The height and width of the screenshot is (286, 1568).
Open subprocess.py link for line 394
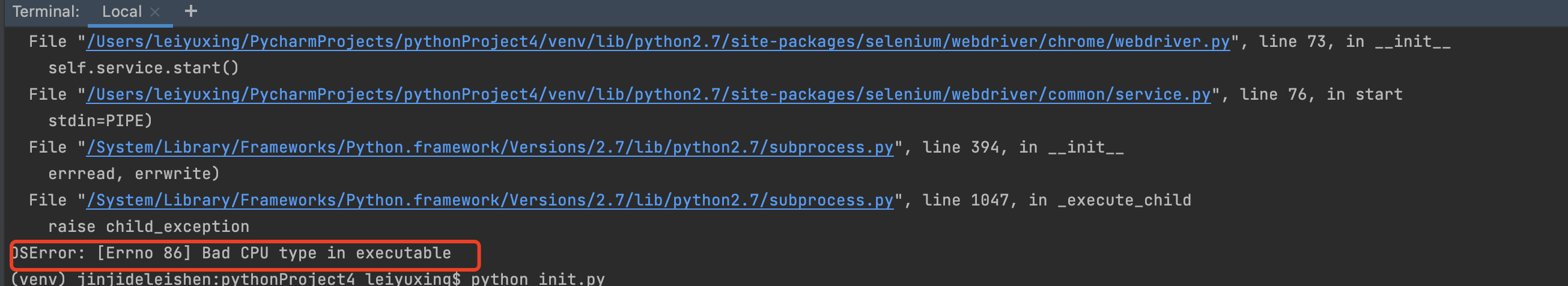(490, 148)
